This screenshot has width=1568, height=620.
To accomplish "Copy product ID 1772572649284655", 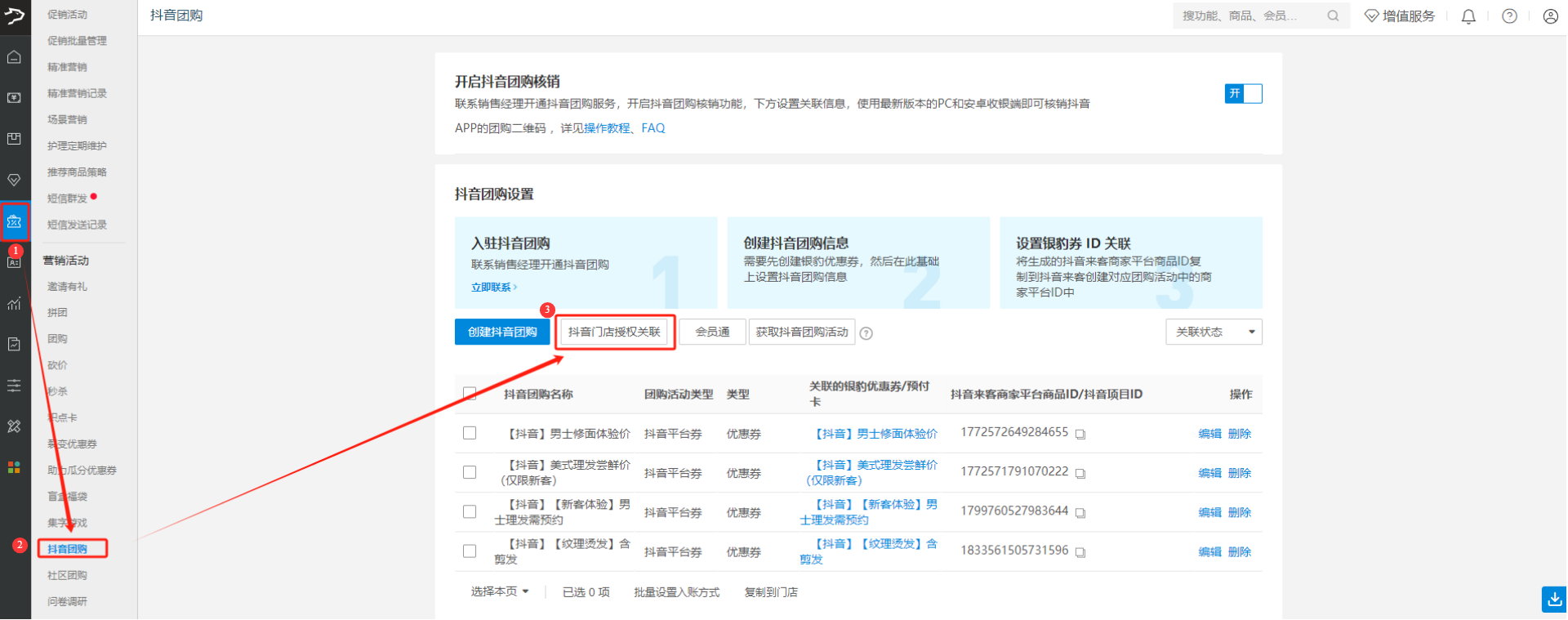I will click(x=1080, y=435).
